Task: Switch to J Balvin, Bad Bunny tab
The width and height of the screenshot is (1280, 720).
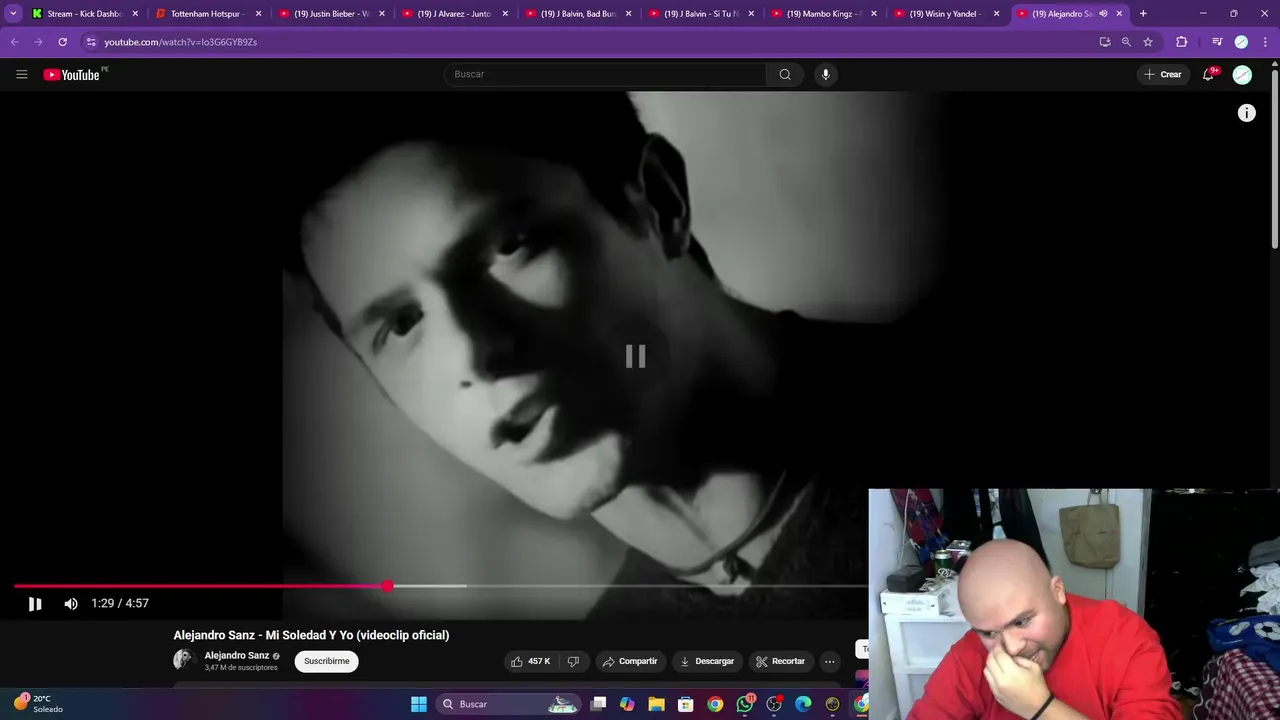Action: 578,14
